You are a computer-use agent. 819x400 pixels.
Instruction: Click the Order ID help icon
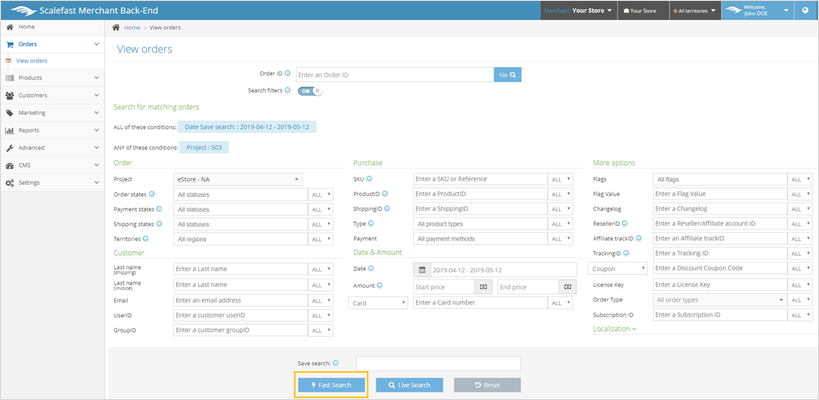click(x=290, y=74)
